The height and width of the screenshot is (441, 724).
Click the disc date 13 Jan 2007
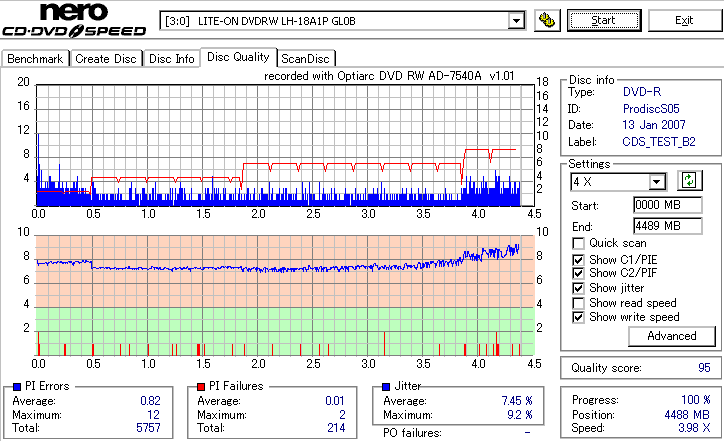(x=654, y=125)
